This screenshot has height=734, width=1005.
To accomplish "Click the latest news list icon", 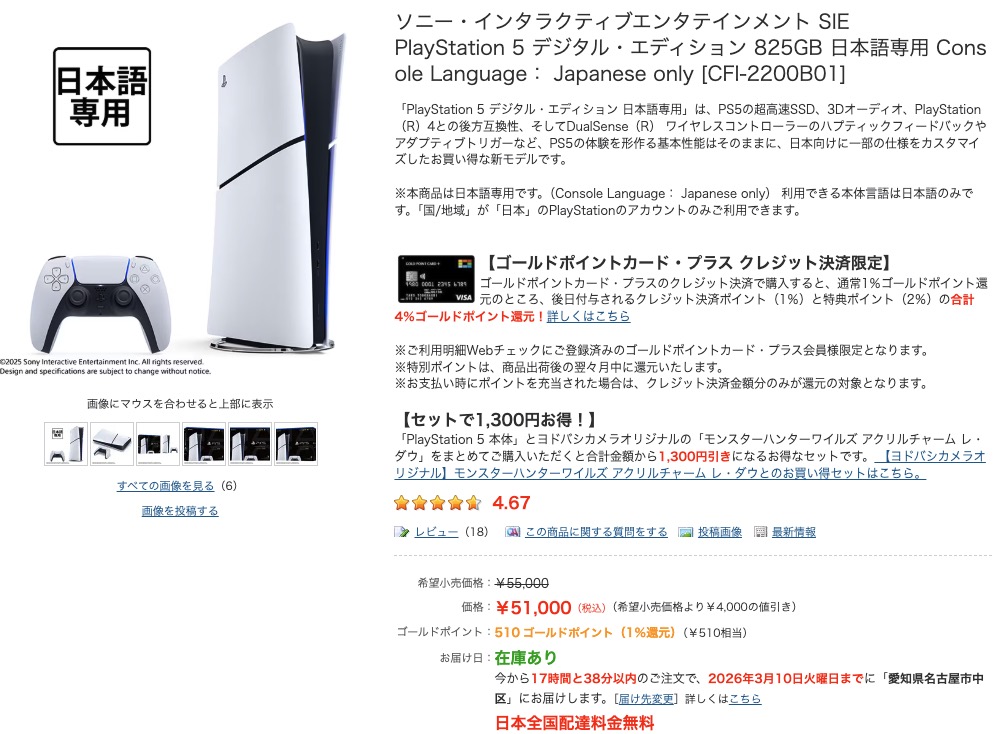I will 760,532.
